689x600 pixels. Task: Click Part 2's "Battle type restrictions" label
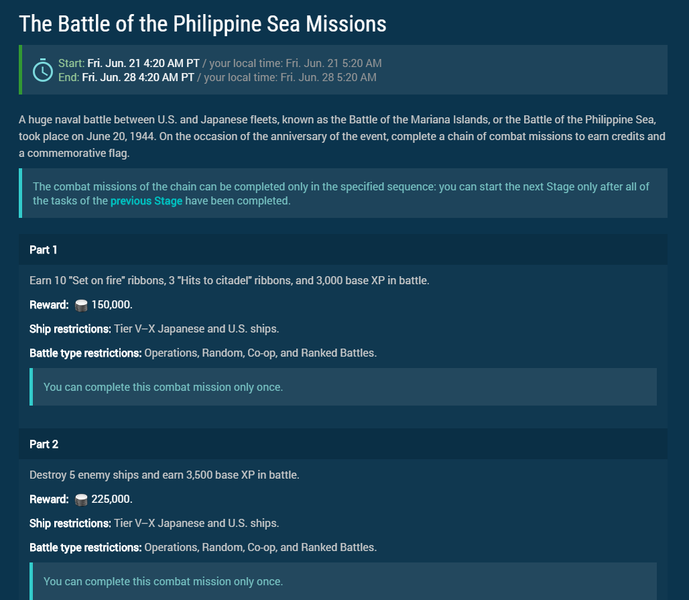coord(80,547)
